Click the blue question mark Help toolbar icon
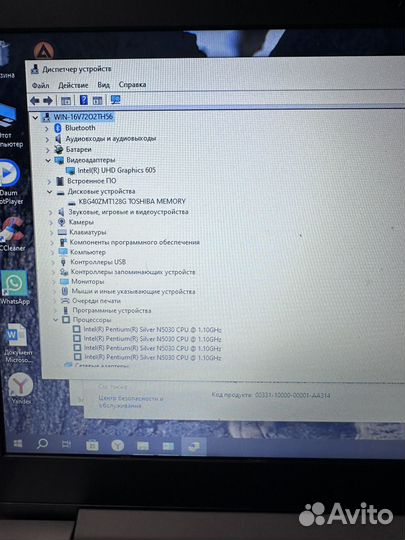This screenshot has width=405, height=540. coord(84,100)
